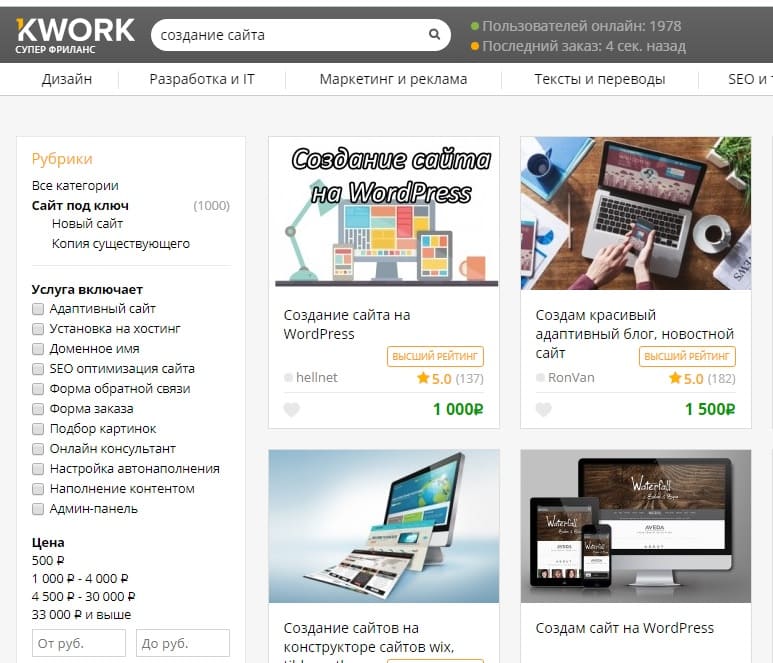This screenshot has height=663, width=773.
Task: Select the Новый сайт subcategory
Action: pos(87,224)
